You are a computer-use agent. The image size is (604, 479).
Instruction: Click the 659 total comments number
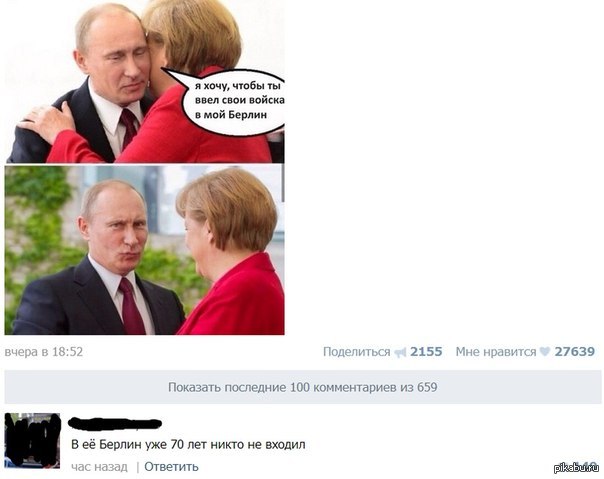click(x=427, y=387)
